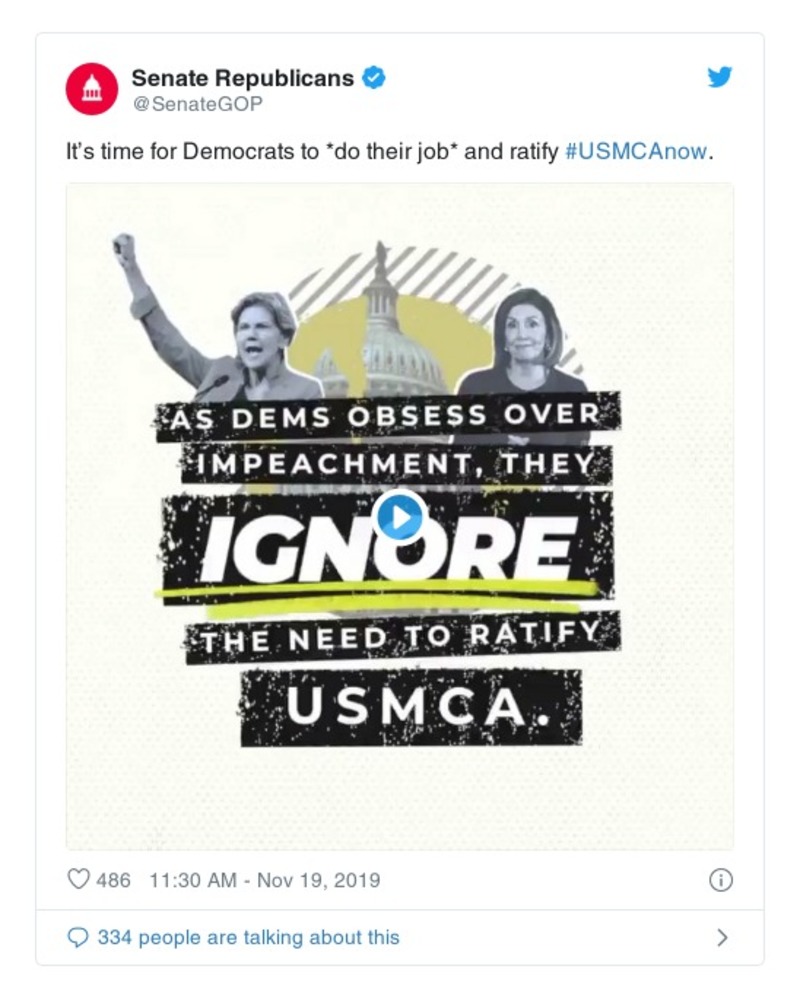Viewport: 800px width, 1004px height.
Task: Play the embedded USMCA video
Action: click(x=399, y=517)
